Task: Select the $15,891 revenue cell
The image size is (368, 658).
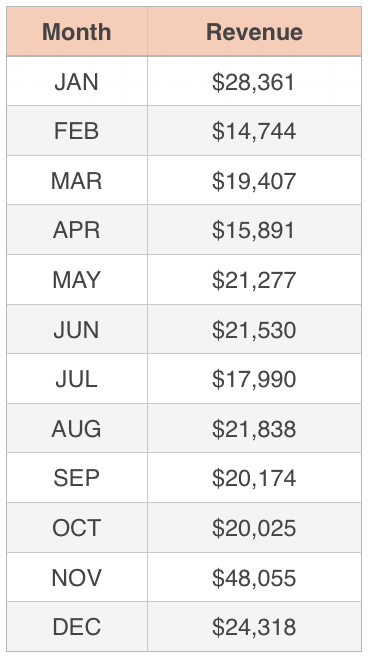Action: (x=254, y=230)
